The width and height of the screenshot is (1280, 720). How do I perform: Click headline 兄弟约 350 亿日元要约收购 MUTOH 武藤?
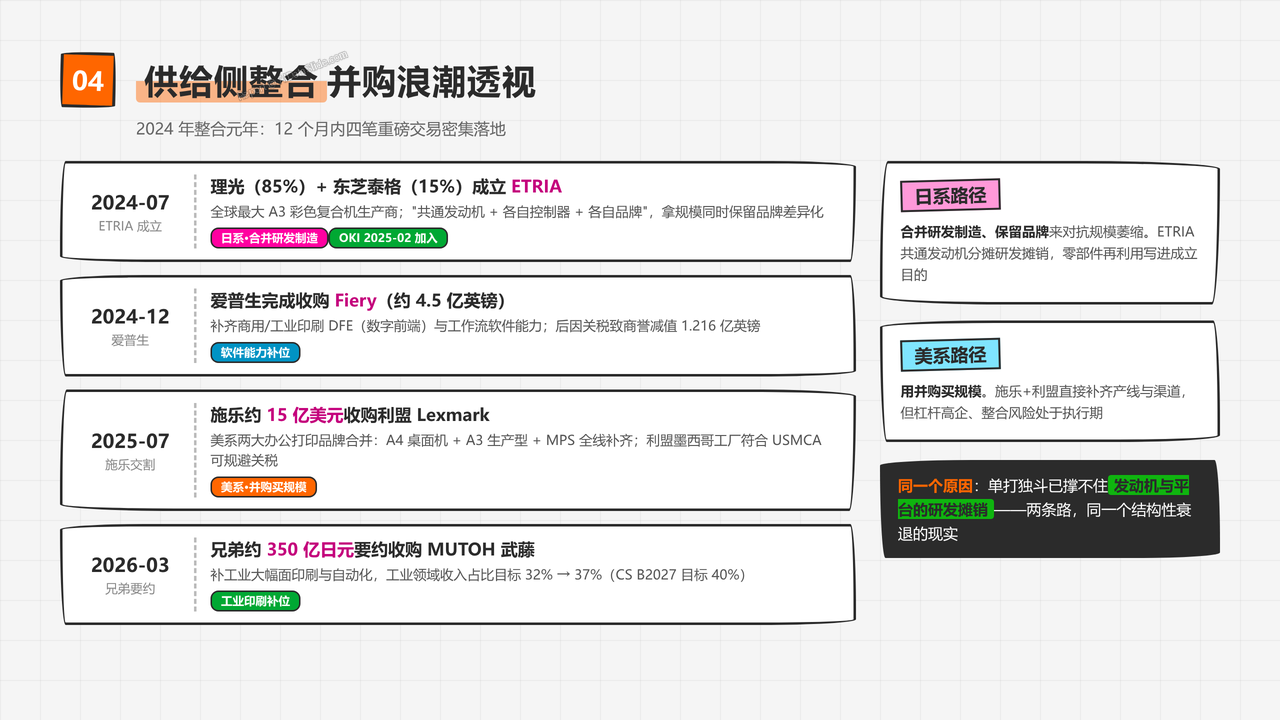(372, 549)
